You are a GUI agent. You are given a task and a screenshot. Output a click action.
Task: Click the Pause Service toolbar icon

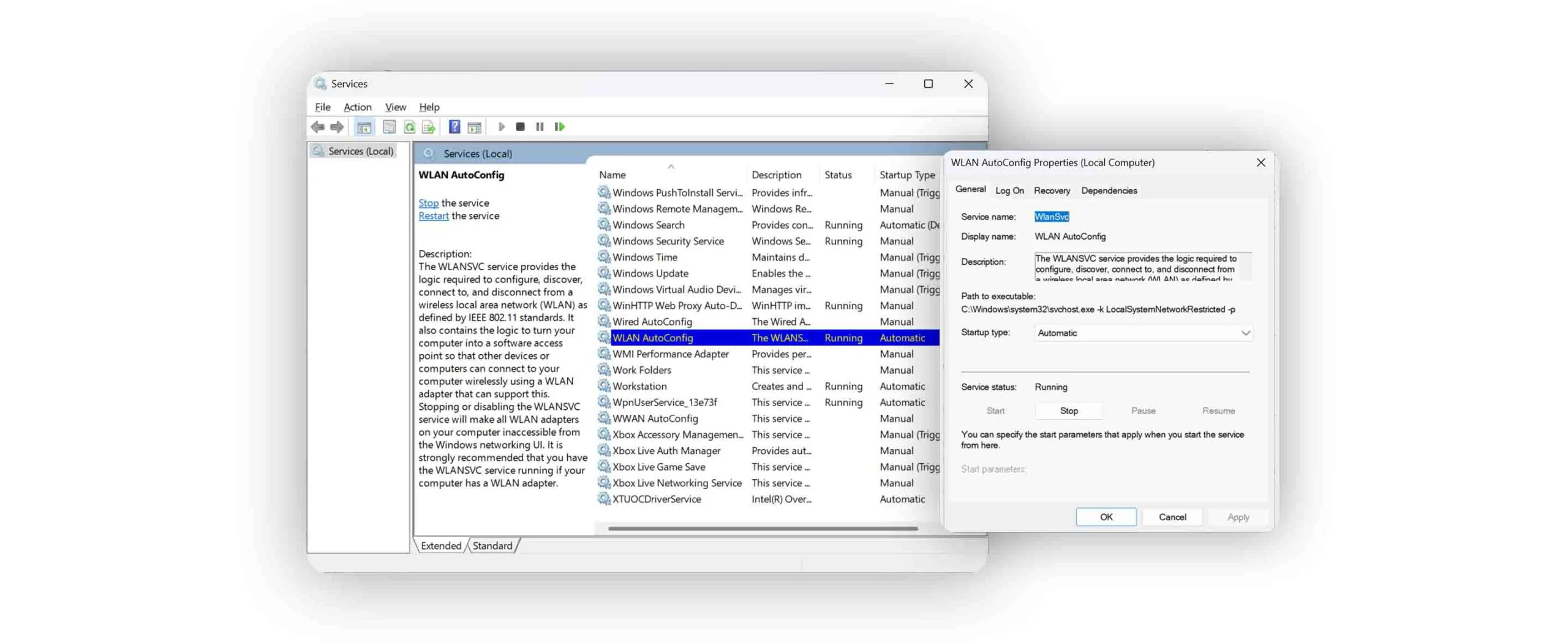point(540,127)
